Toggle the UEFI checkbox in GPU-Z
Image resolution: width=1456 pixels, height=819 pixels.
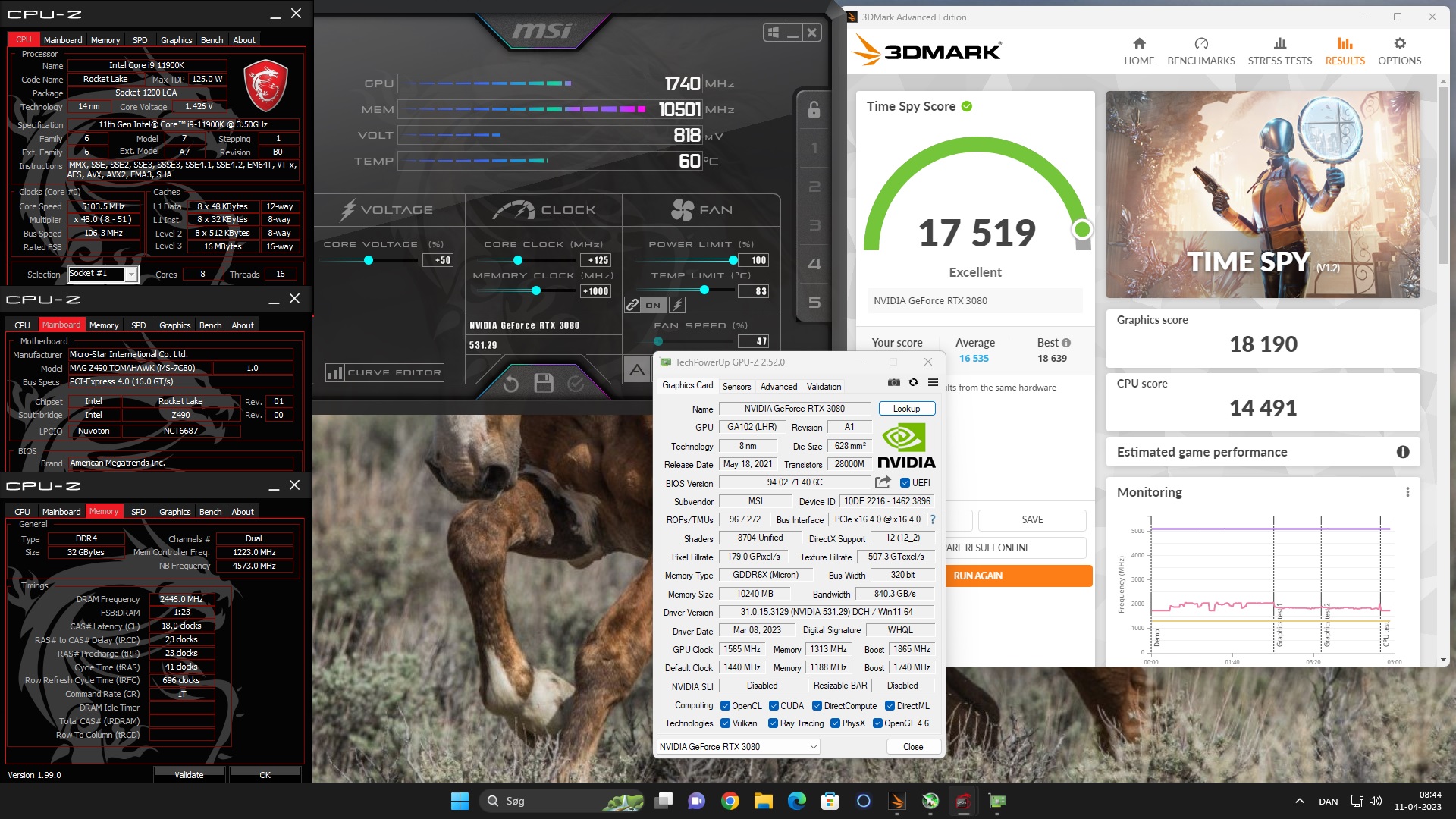coord(905,483)
